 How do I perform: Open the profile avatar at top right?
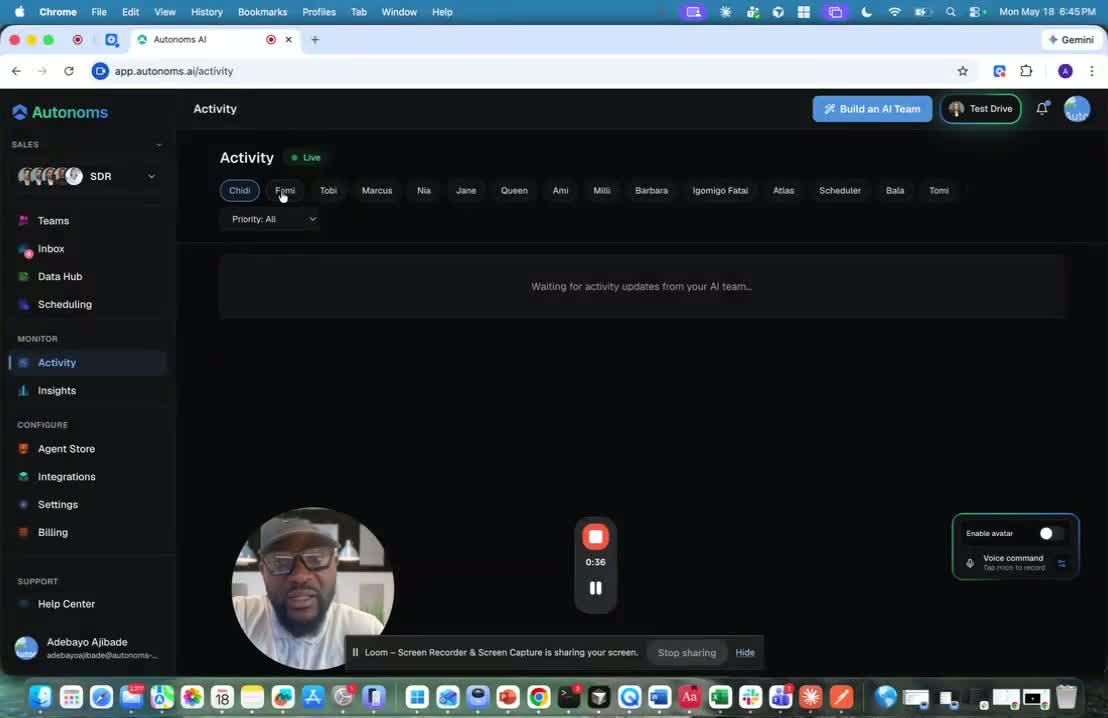point(1077,109)
